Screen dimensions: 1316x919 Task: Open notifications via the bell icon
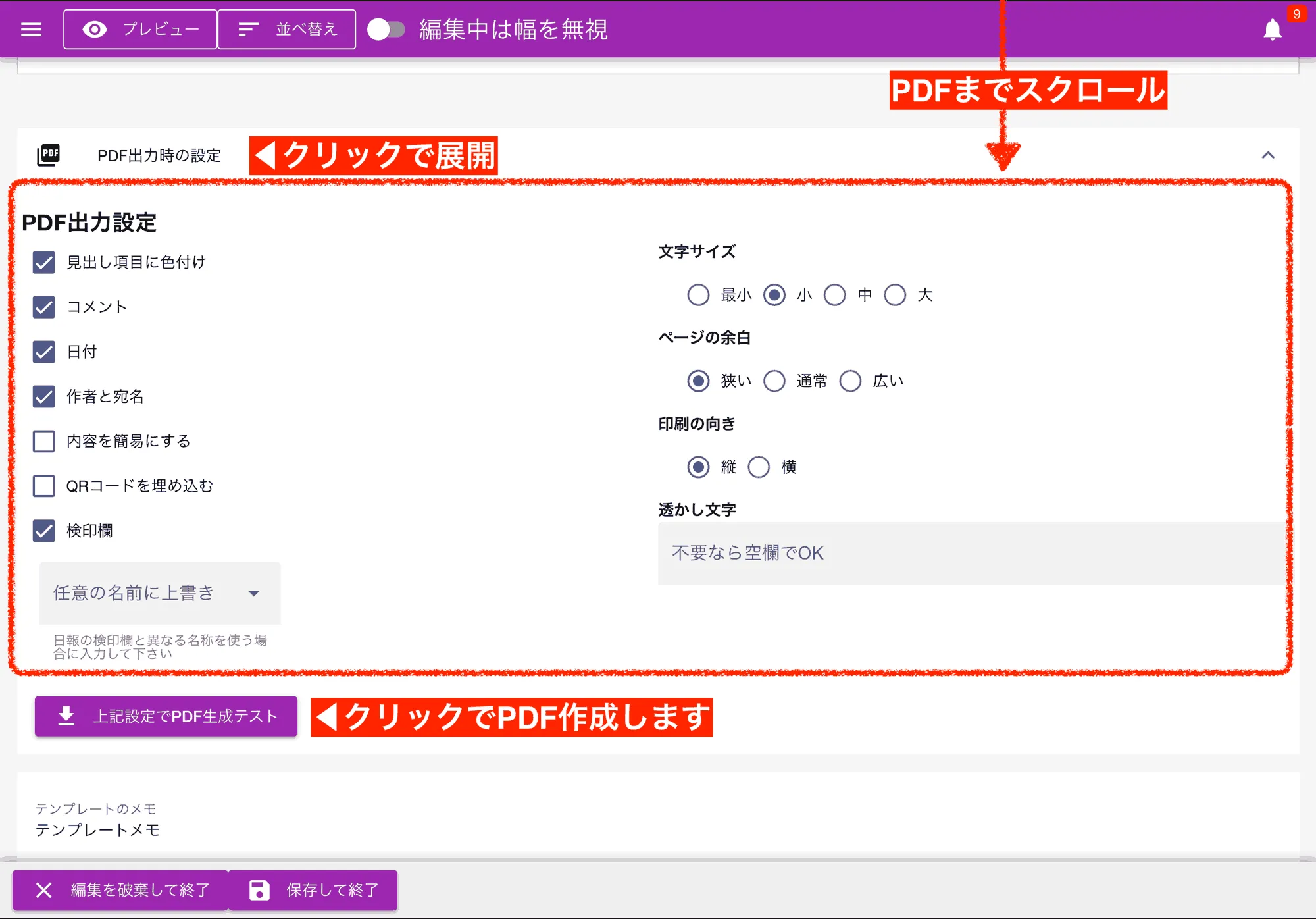1271,29
